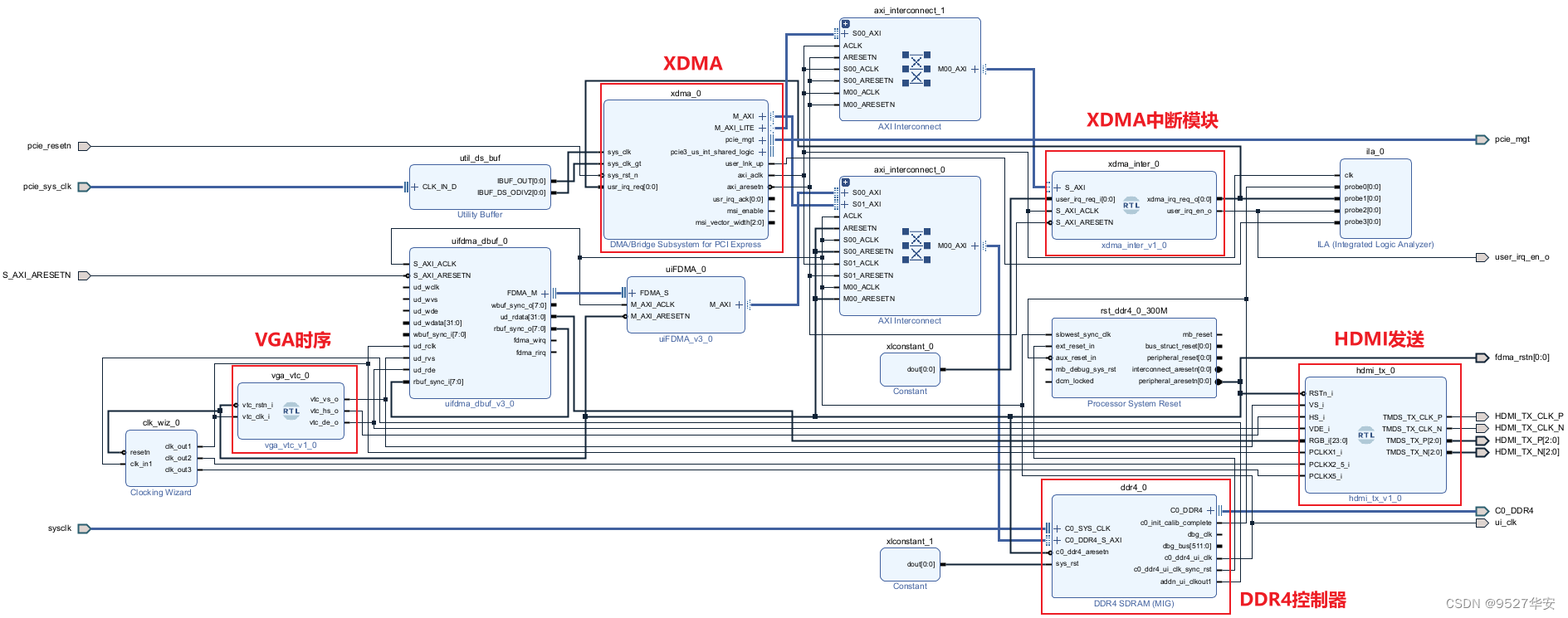The height and width of the screenshot is (618, 1568).
Task: Select the ila_0 block title
Action: (1375, 152)
